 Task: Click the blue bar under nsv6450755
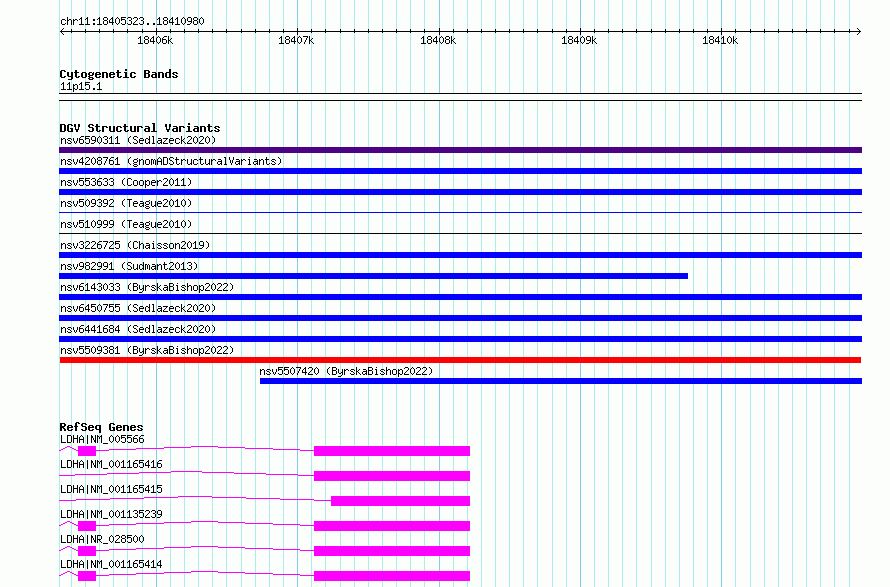460,318
